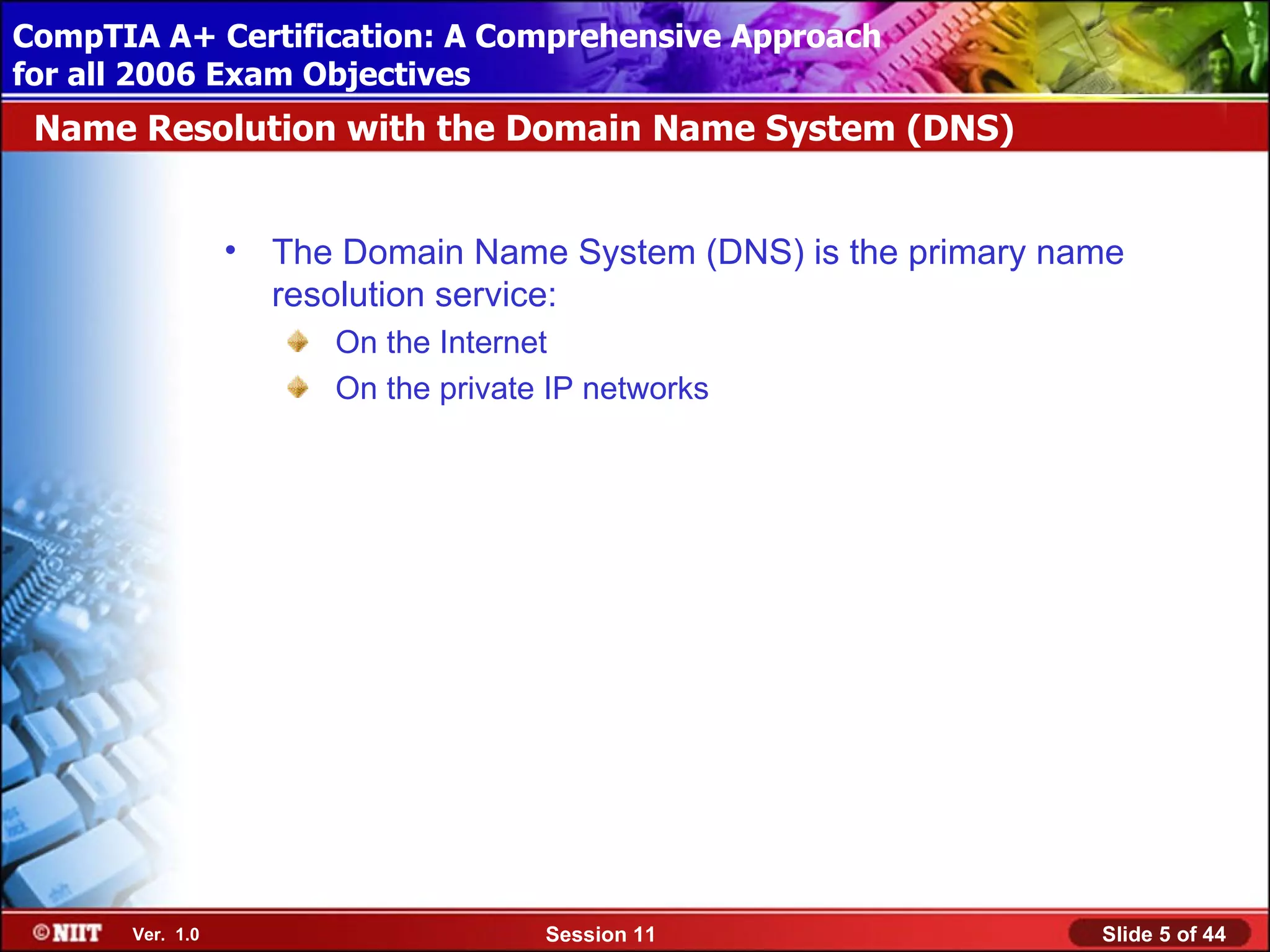Click the diamond bullet beside 'On the Internet'
This screenshot has height=952, width=1270.
(x=298, y=341)
